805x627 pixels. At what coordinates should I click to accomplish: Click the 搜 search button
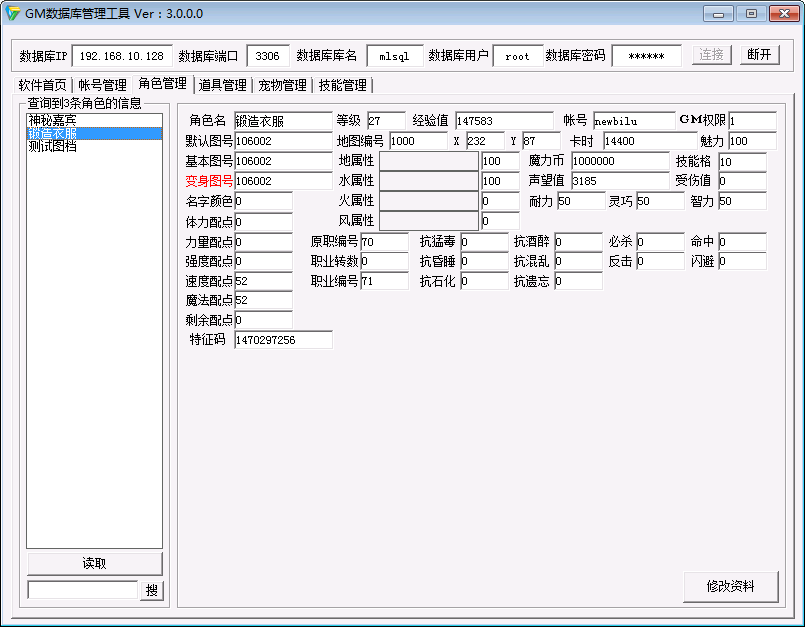[x=151, y=590]
